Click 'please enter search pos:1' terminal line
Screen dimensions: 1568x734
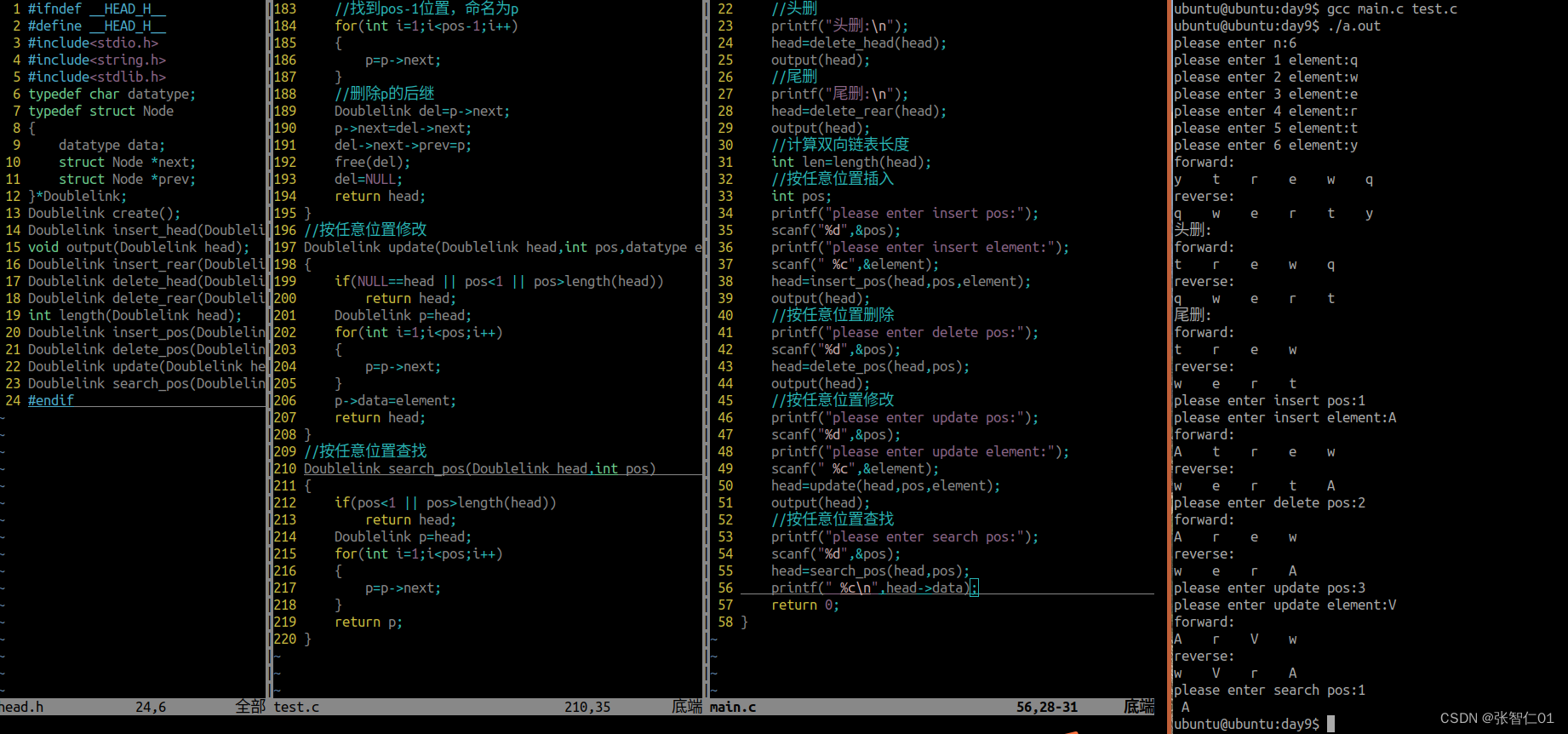tap(1269, 690)
